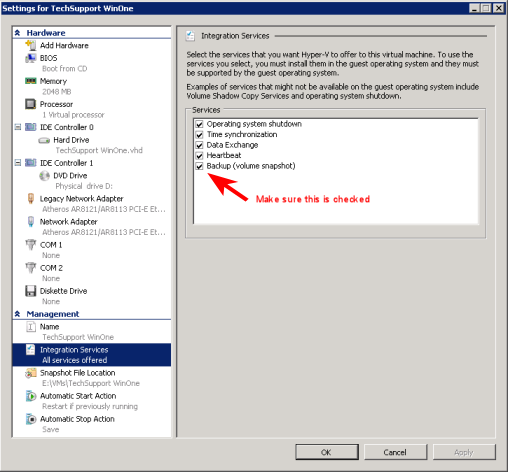
Task: Click the IDE Controller 1 icon
Action: pos(31,163)
